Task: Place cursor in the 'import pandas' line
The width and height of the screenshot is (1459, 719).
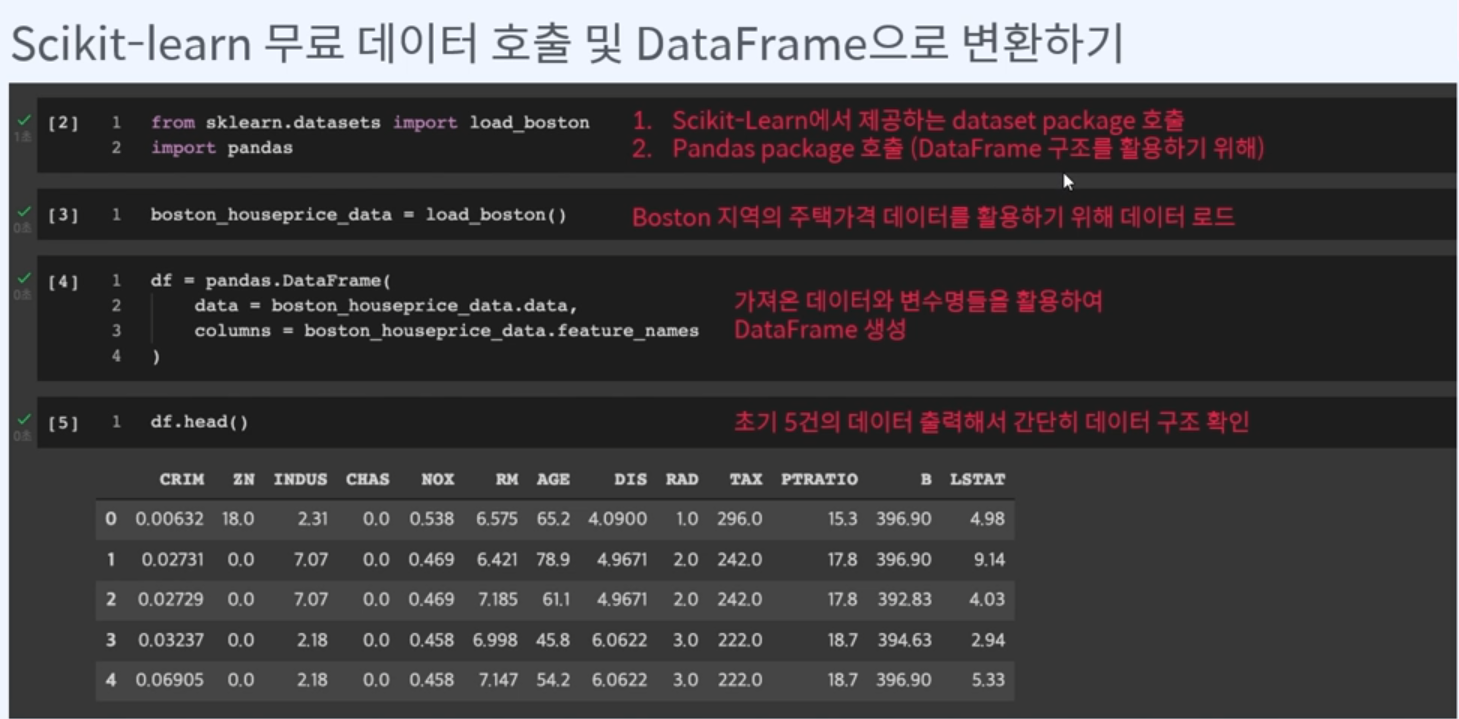Action: (x=222, y=148)
